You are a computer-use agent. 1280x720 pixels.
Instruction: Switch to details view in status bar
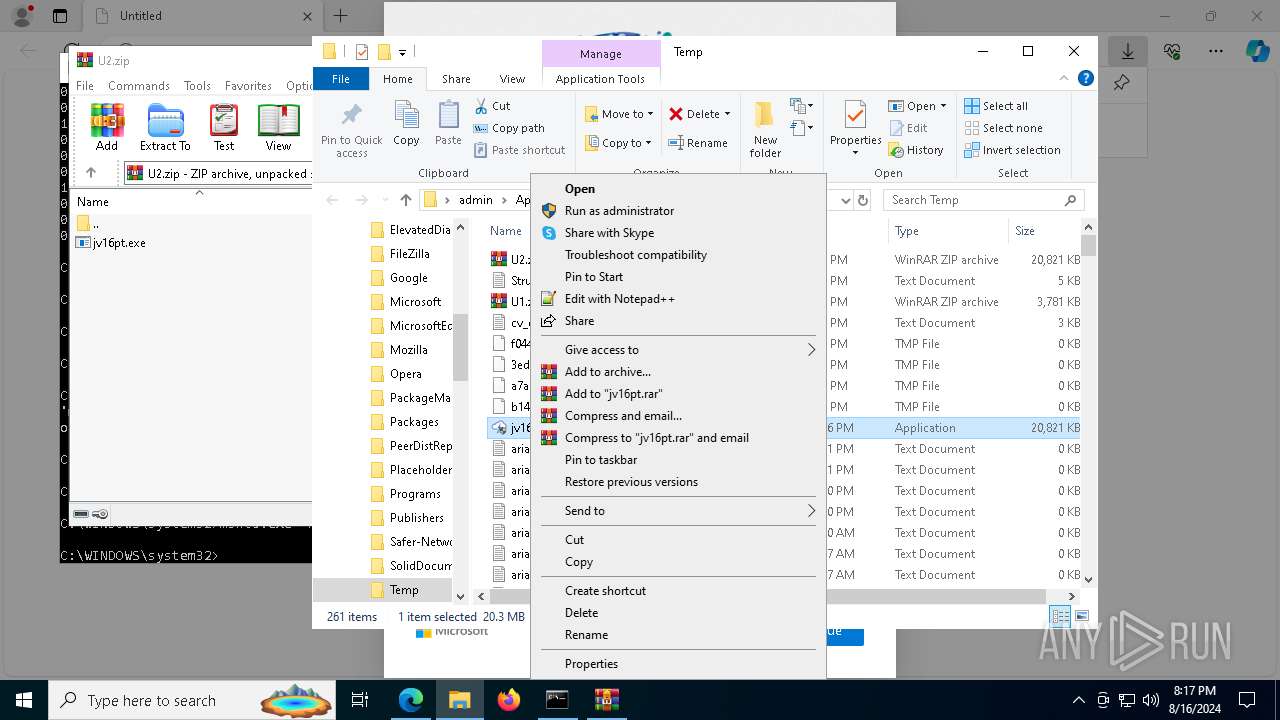click(1059, 617)
